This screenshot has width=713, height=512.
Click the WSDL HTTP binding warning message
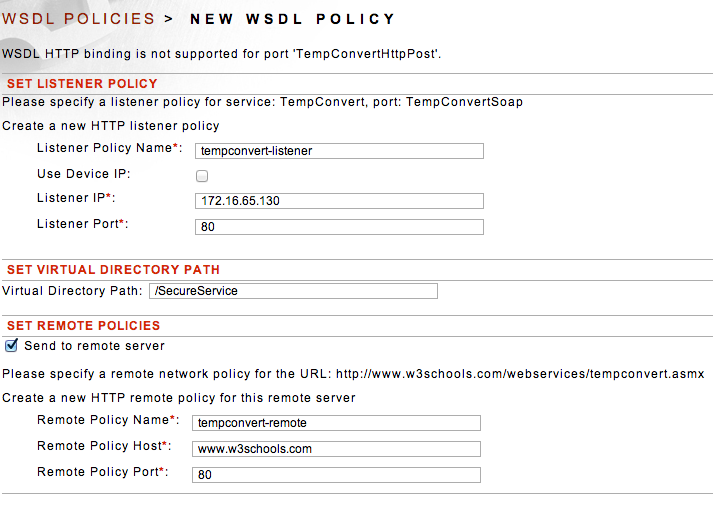tap(221, 54)
